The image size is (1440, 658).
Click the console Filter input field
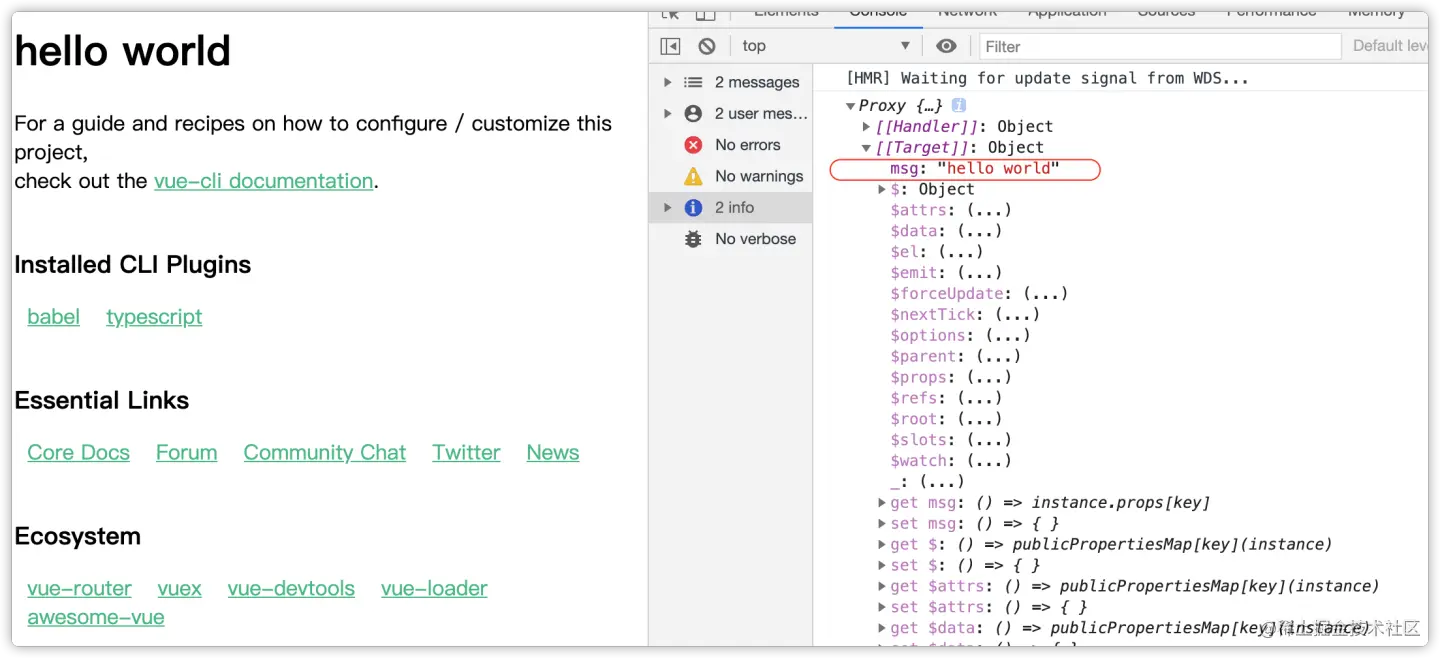click(x=1159, y=46)
